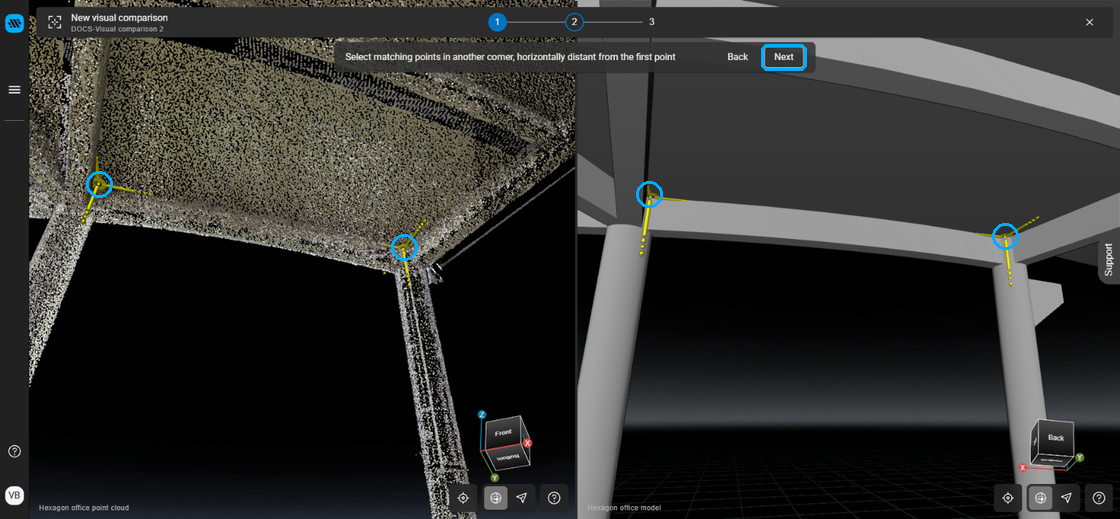
Task: Select second matched point marker in model view
Action: (1005, 236)
